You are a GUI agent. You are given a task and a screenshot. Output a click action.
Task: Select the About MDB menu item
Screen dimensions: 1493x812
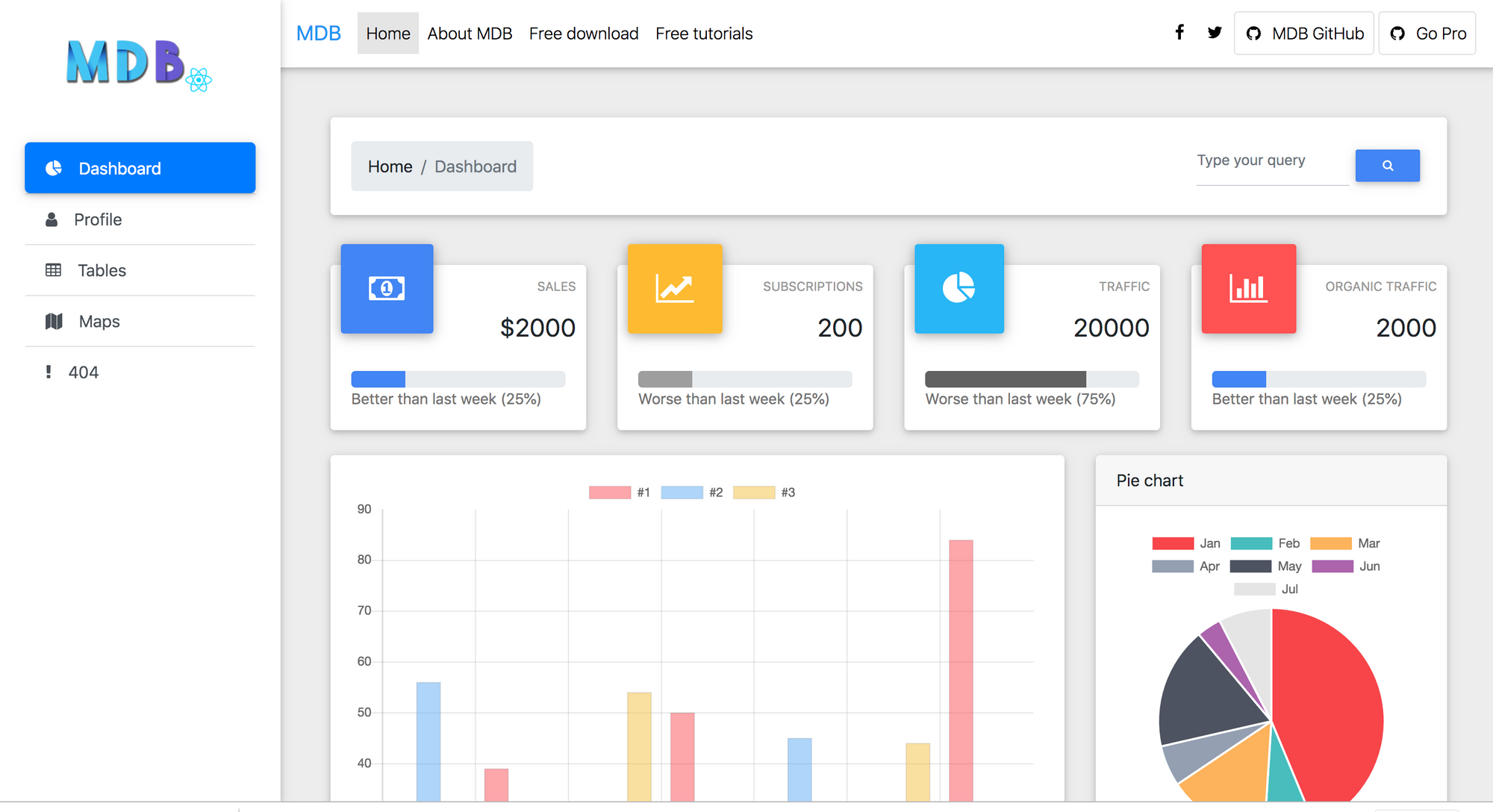(470, 32)
